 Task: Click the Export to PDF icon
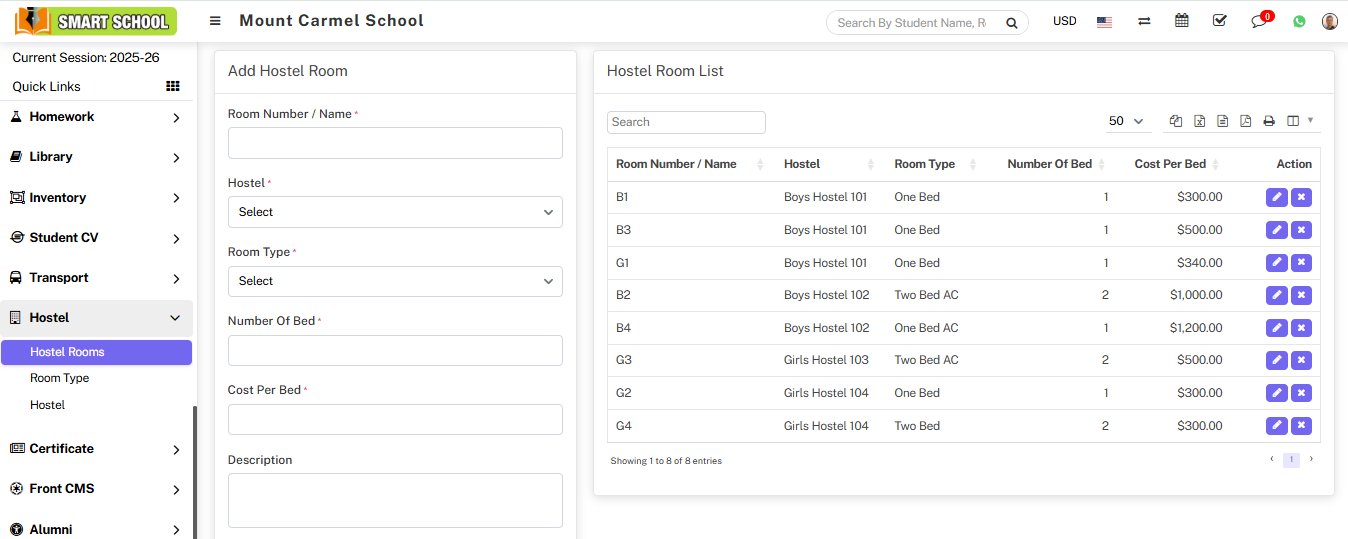[x=1245, y=121]
